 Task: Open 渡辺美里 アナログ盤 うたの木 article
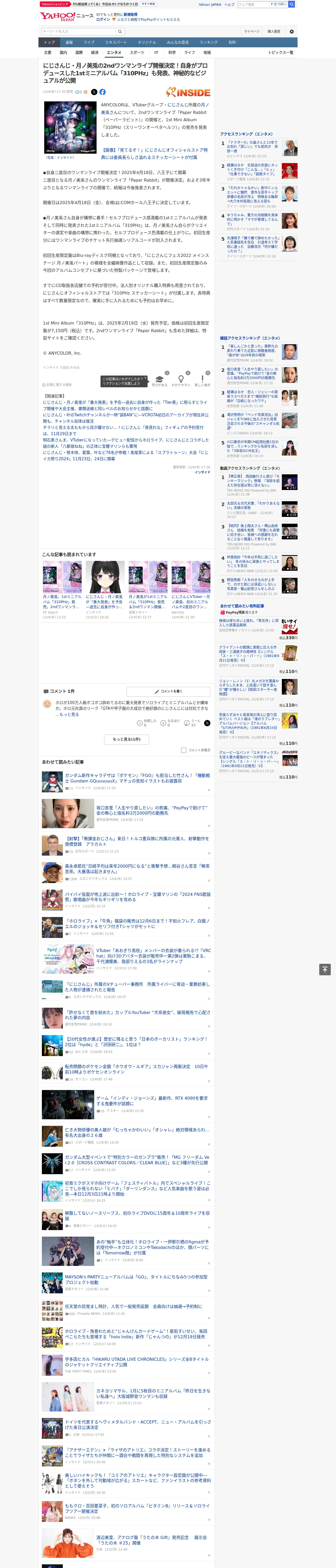[151, 1540]
